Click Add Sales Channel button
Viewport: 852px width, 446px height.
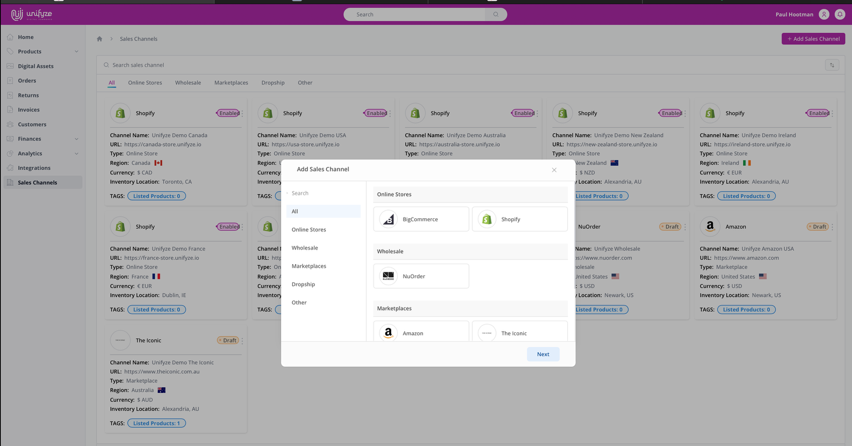coord(813,39)
